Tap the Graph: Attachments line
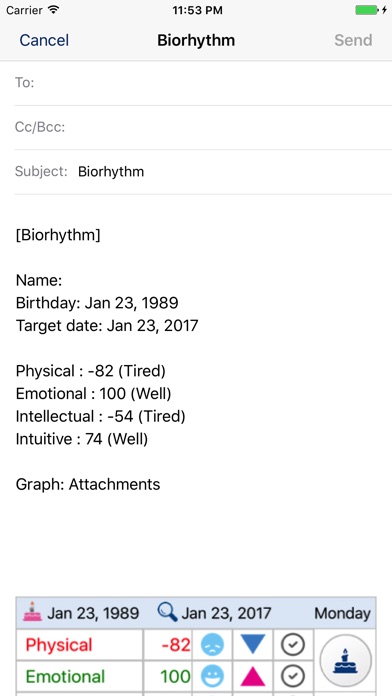Viewport: 392px width, 696px height. coord(88,484)
